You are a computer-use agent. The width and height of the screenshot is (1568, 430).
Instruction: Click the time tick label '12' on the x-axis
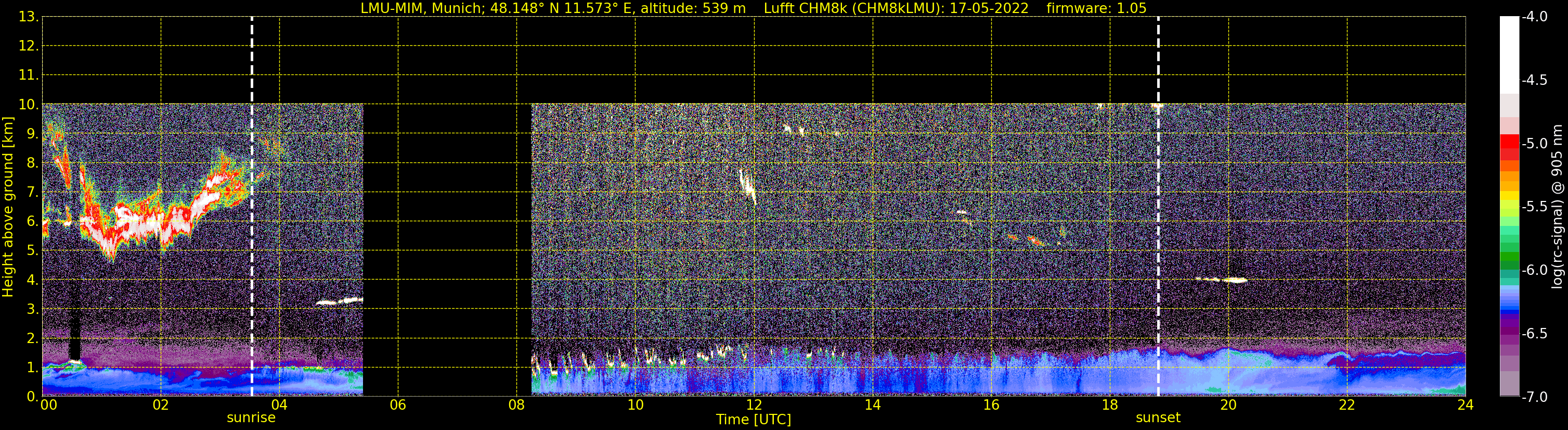pyautogui.click(x=754, y=405)
